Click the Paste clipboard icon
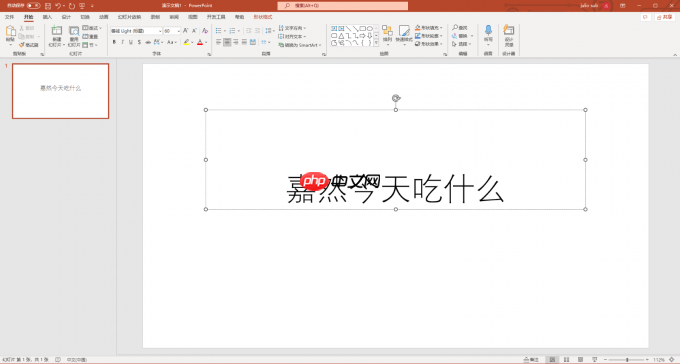Viewport: 680px width, 364px height. coord(10,31)
